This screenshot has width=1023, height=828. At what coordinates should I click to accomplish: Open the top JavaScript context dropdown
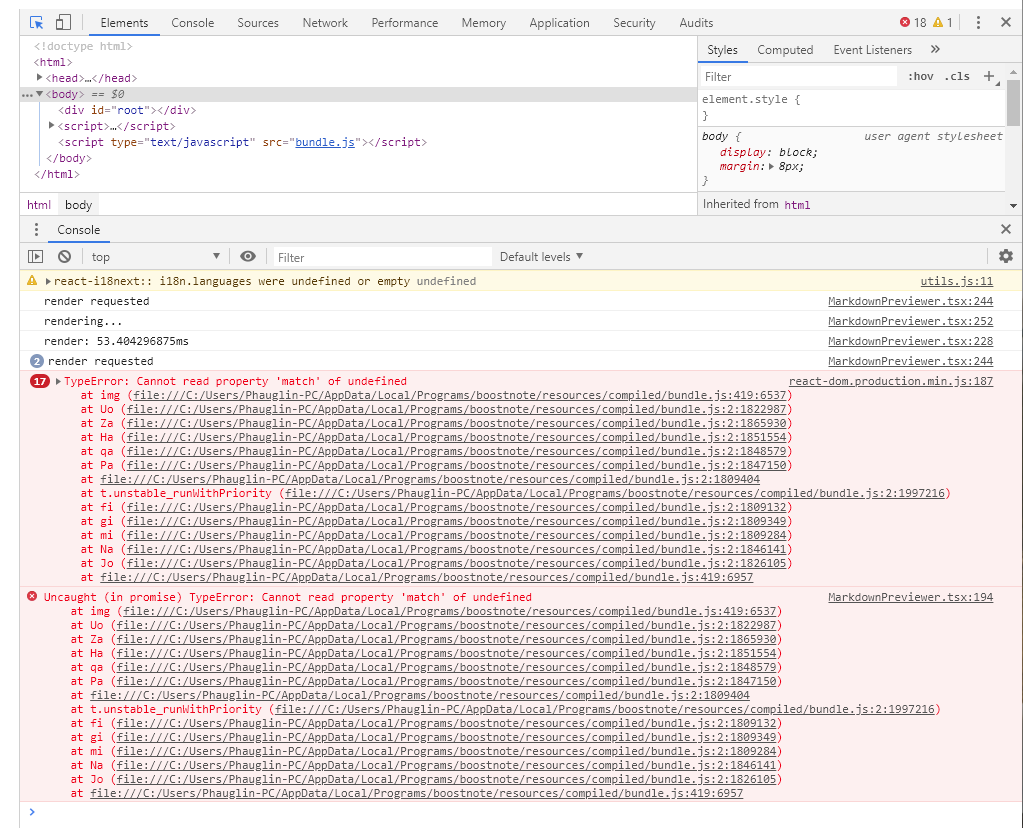point(155,256)
